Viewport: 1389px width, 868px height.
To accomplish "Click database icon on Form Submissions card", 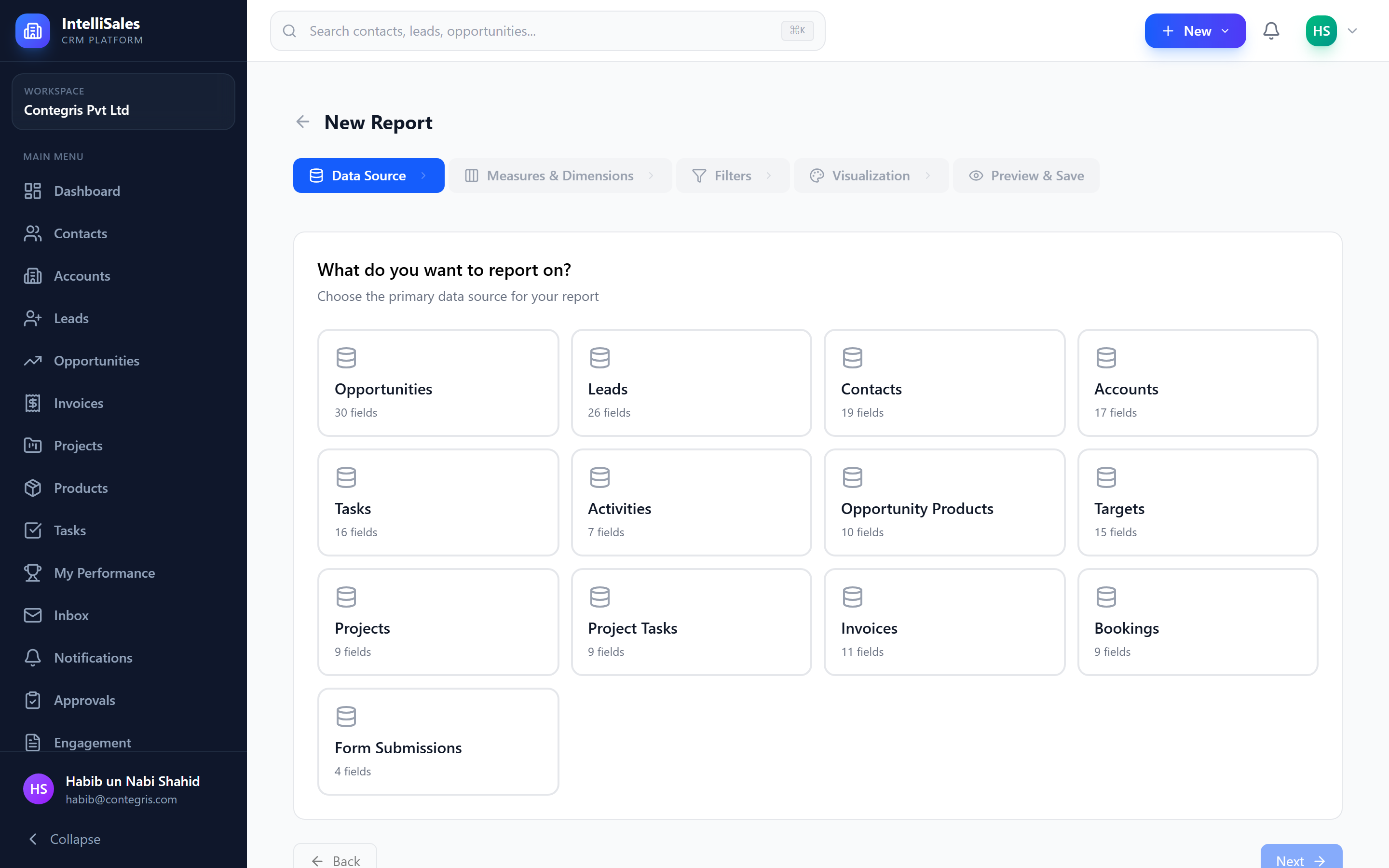I will pos(346,717).
